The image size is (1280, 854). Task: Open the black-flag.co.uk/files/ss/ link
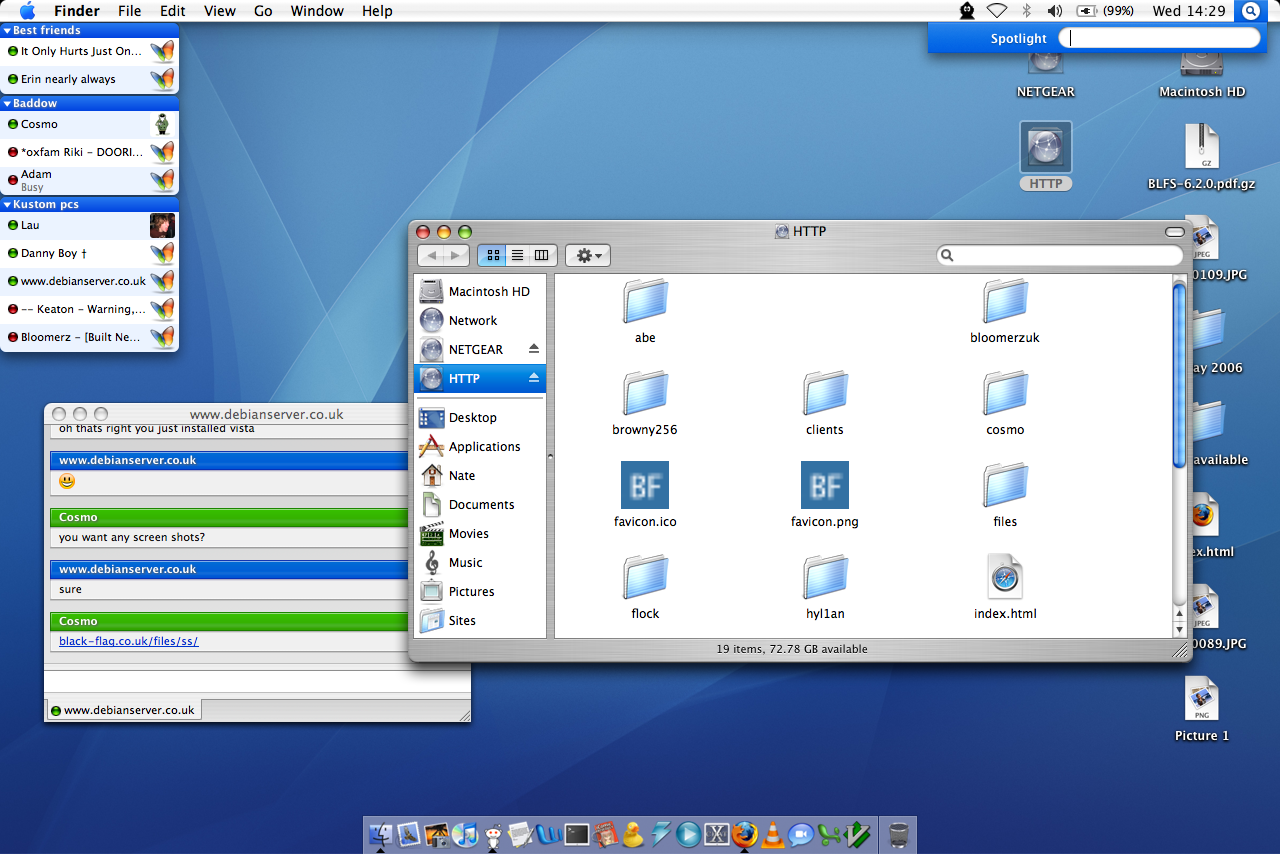click(128, 641)
